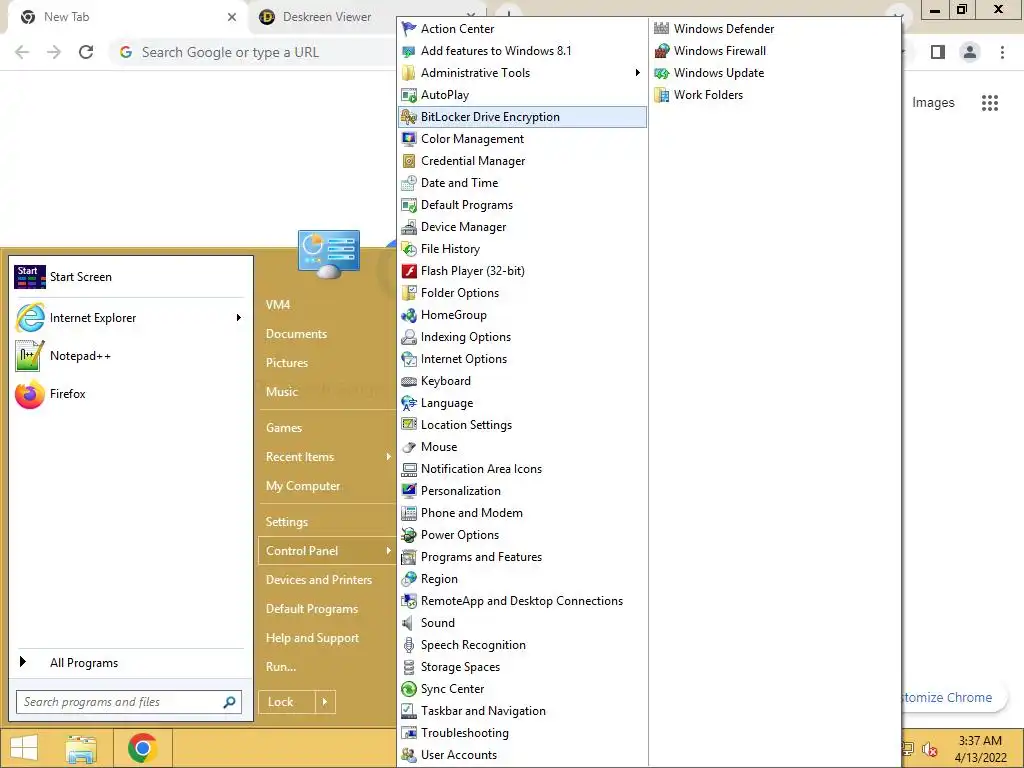The image size is (1024, 768).
Task: Click the Keyboard icon
Action: point(409,381)
